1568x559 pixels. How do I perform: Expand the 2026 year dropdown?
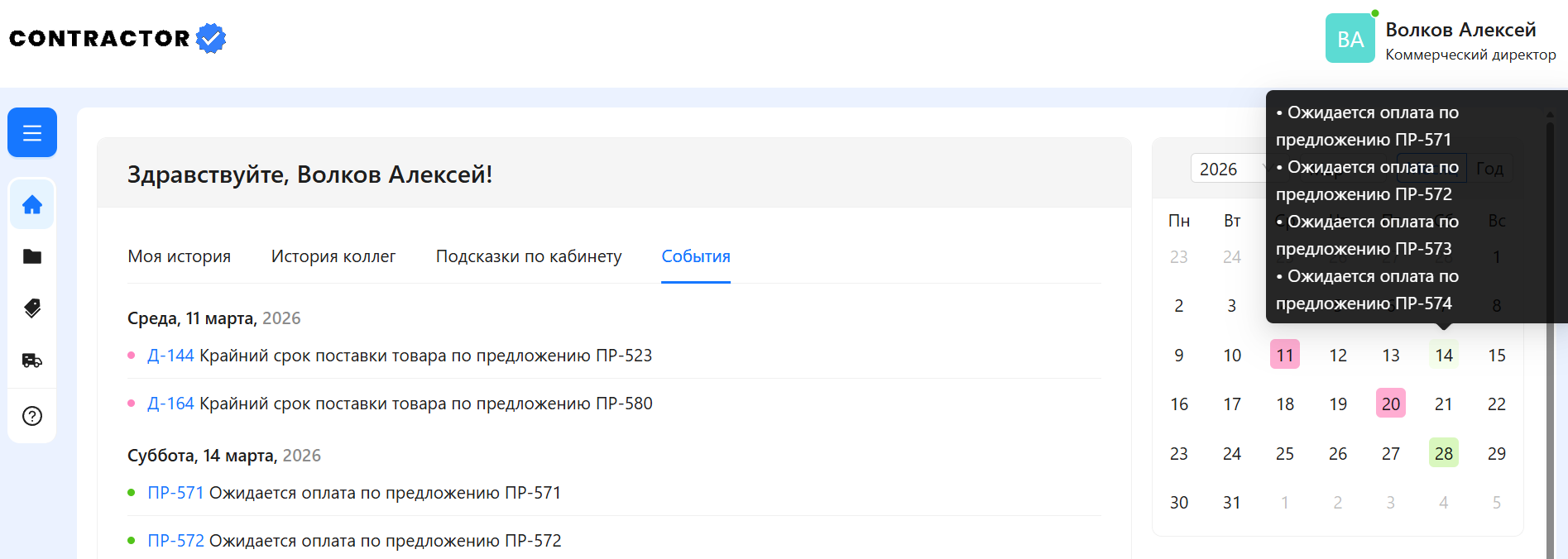1230,169
